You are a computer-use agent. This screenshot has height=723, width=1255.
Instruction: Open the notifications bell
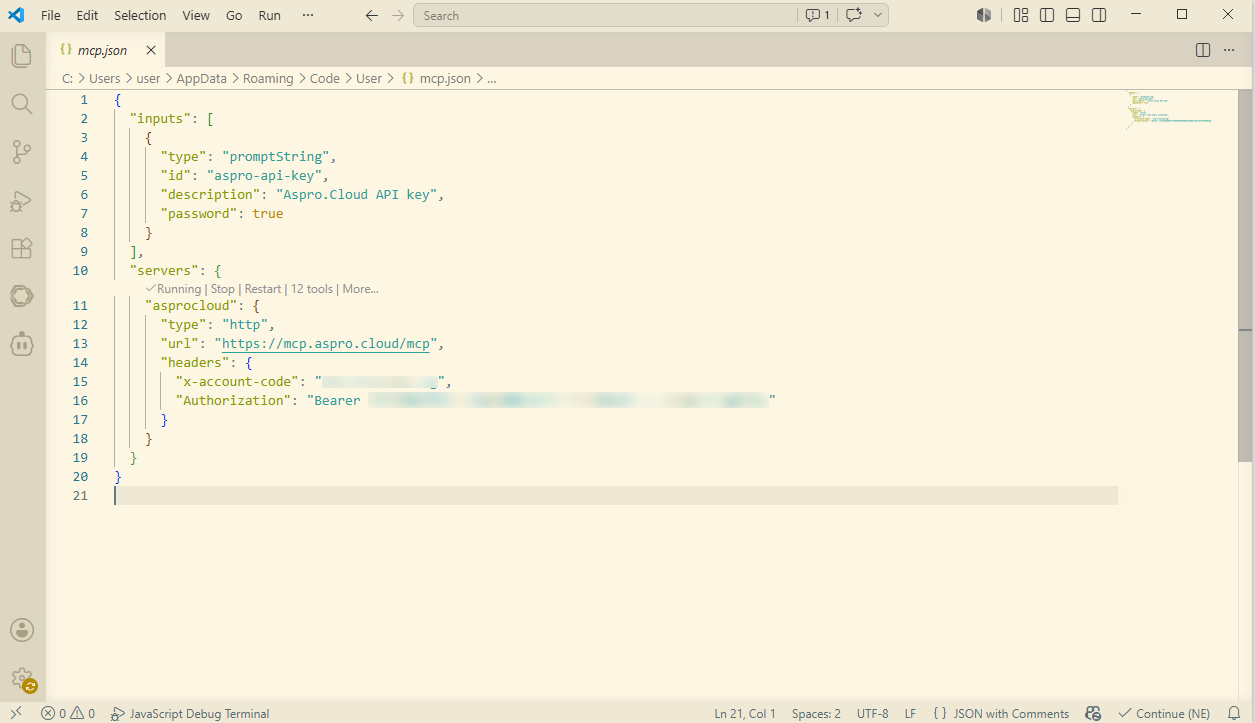(1234, 713)
